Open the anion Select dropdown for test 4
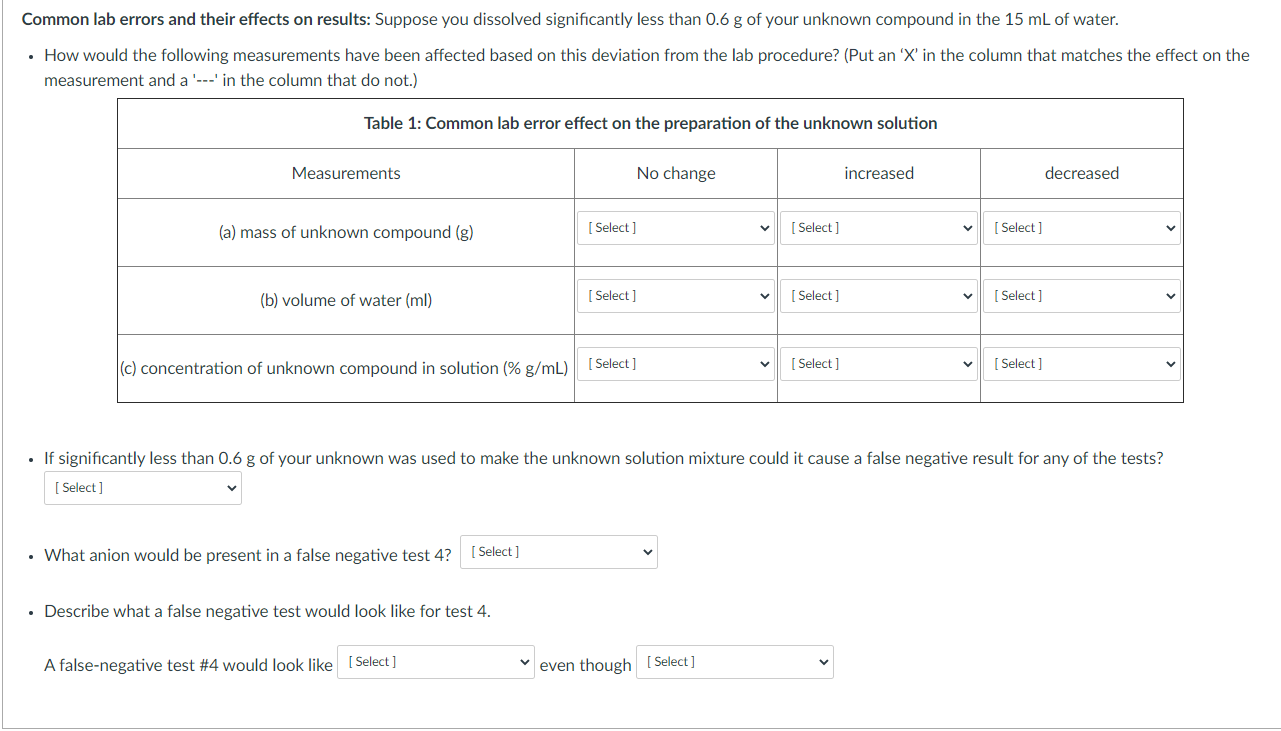This screenshot has width=1281, height=731. click(558, 551)
